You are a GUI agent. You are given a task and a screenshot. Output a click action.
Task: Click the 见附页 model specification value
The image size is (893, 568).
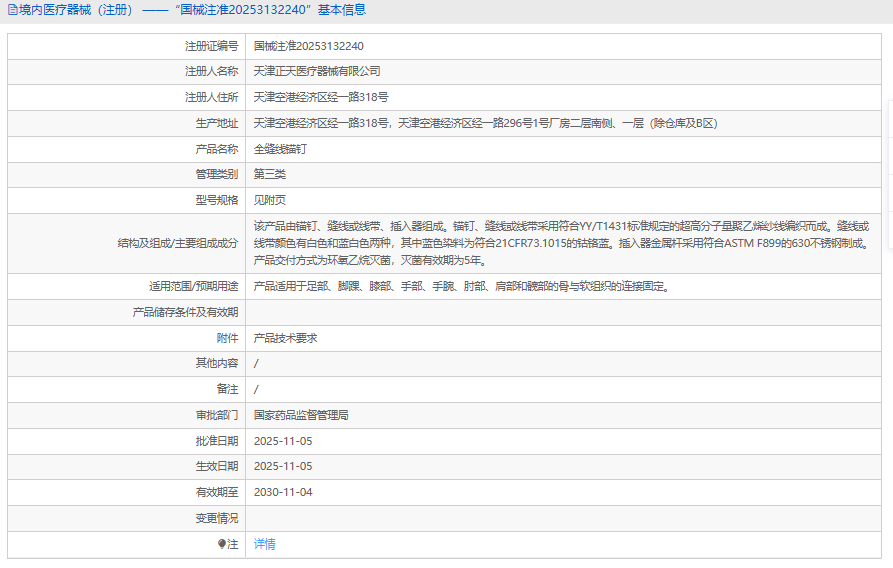pos(269,200)
